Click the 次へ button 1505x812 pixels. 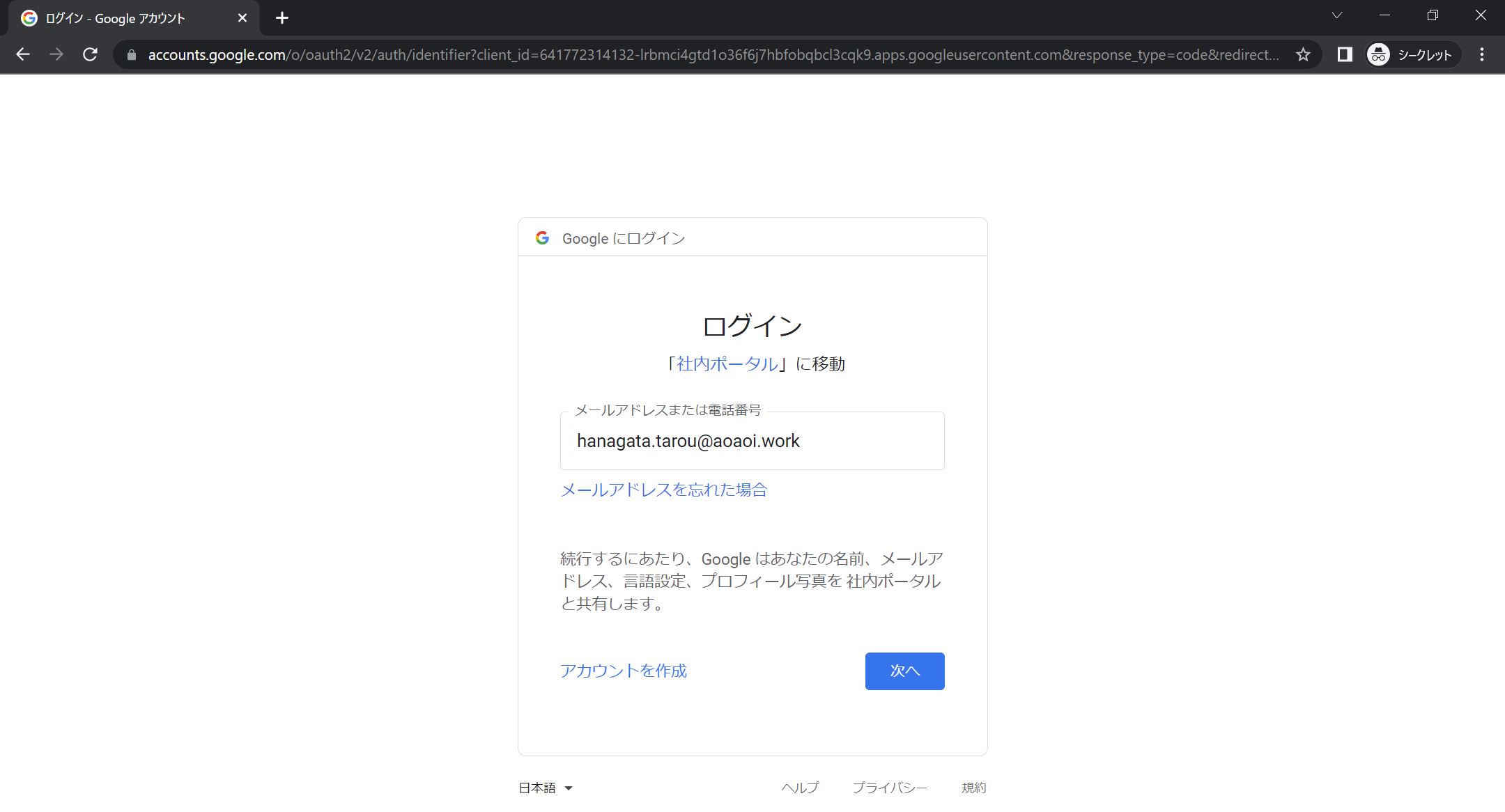pos(904,671)
